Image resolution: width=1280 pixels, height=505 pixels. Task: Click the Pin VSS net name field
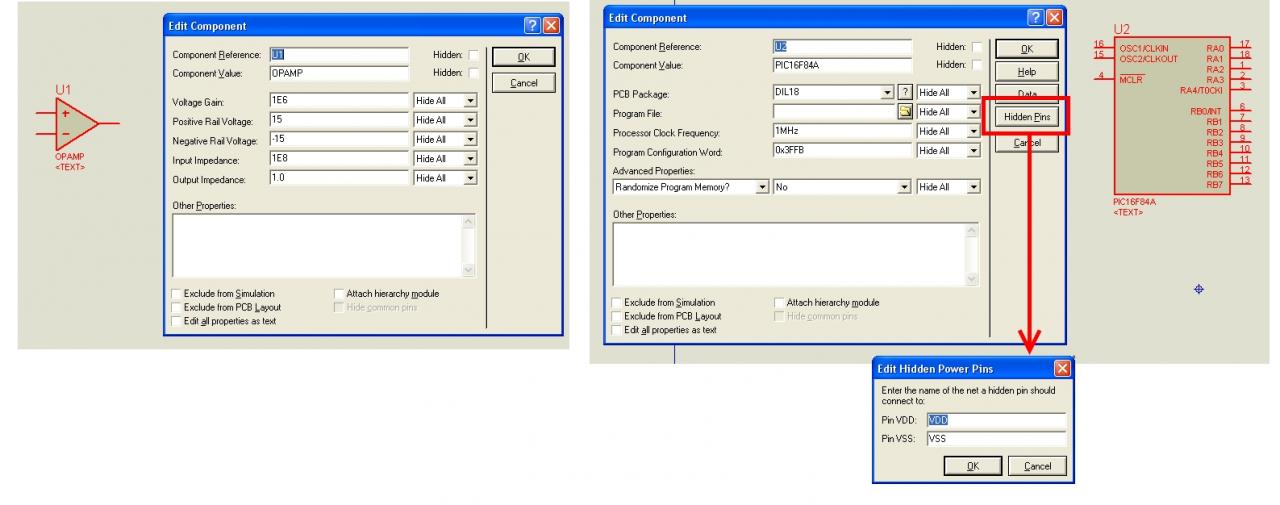[996, 438]
